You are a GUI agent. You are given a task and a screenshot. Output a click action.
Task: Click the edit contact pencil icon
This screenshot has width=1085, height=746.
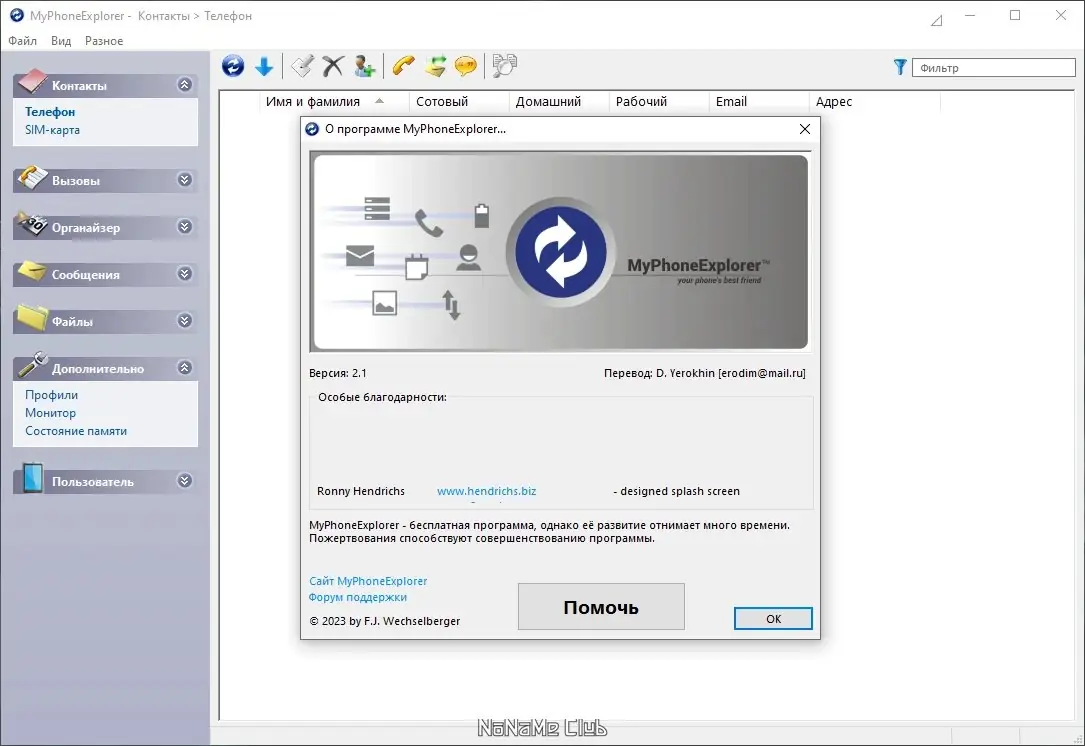pyautogui.click(x=302, y=66)
